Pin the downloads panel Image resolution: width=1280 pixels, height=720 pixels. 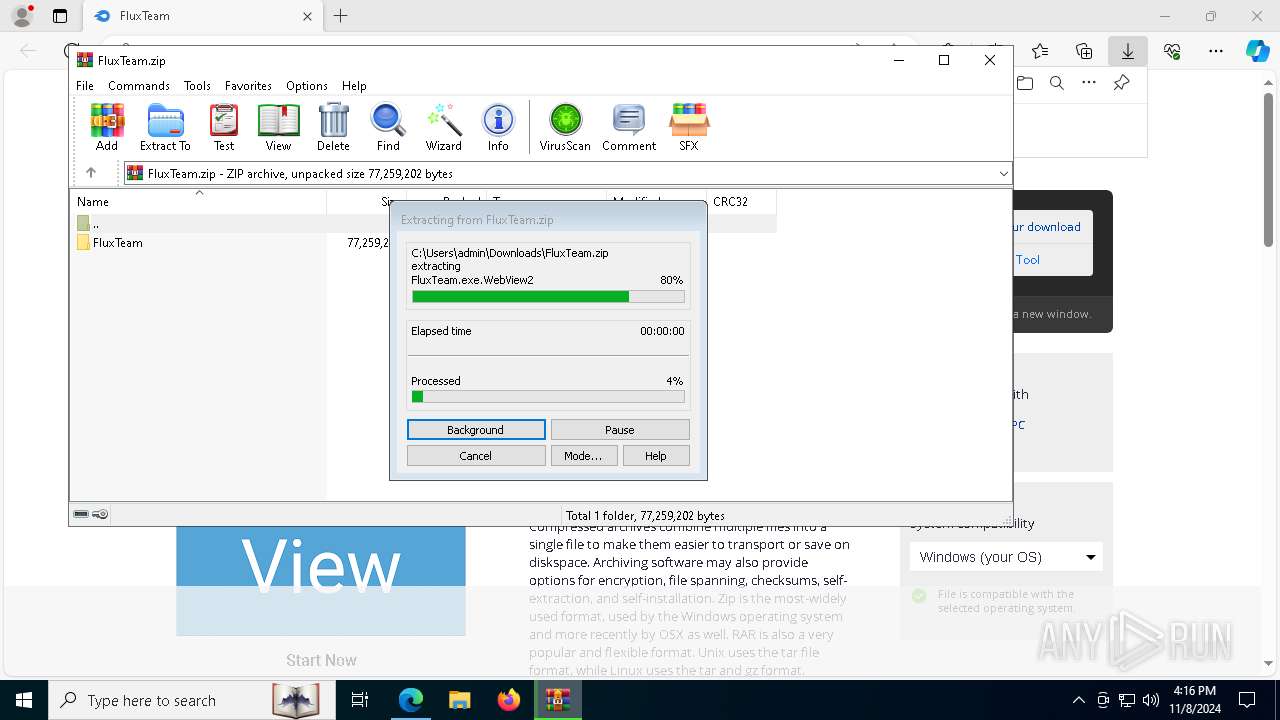1121,83
